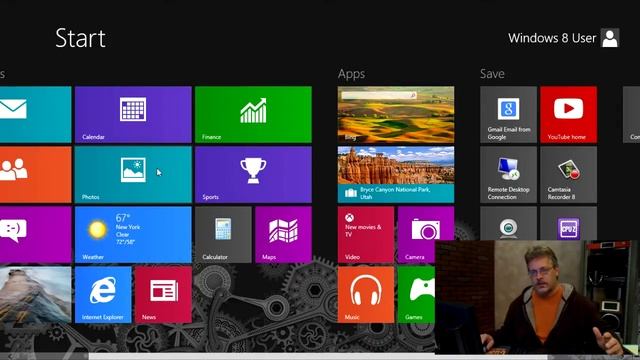Launch the Calculator tile
Screen dimensions: 640x360
click(223, 234)
